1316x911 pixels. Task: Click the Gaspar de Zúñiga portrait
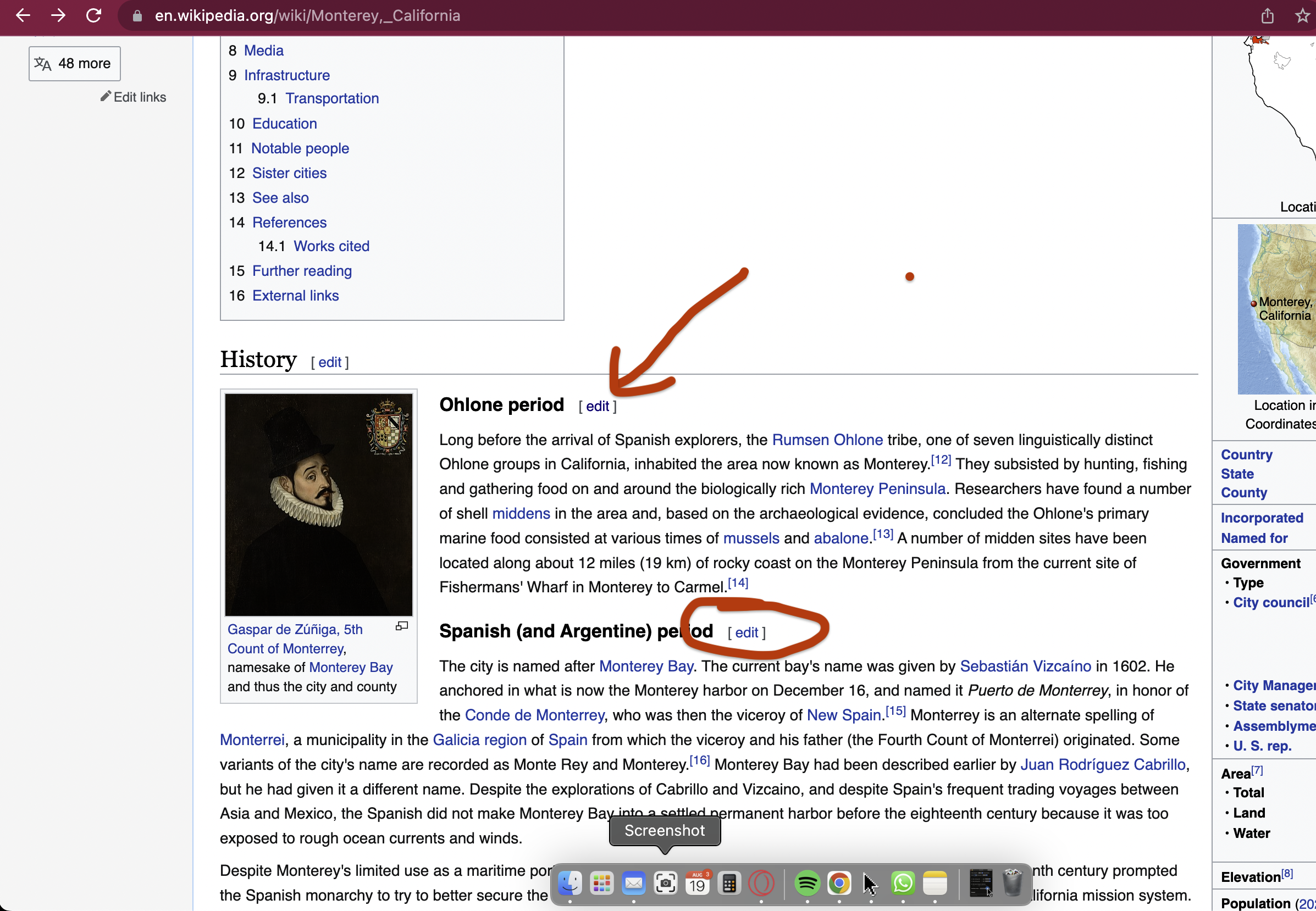coord(319,504)
